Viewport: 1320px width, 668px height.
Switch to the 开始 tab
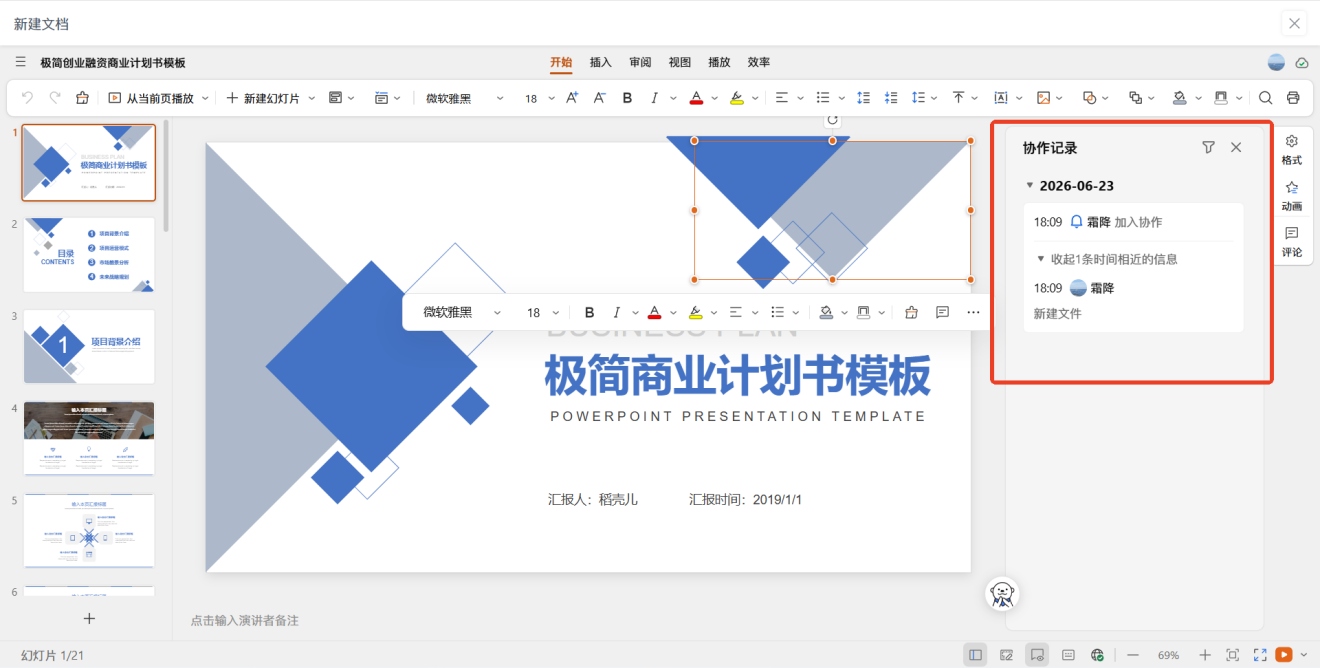[561, 62]
